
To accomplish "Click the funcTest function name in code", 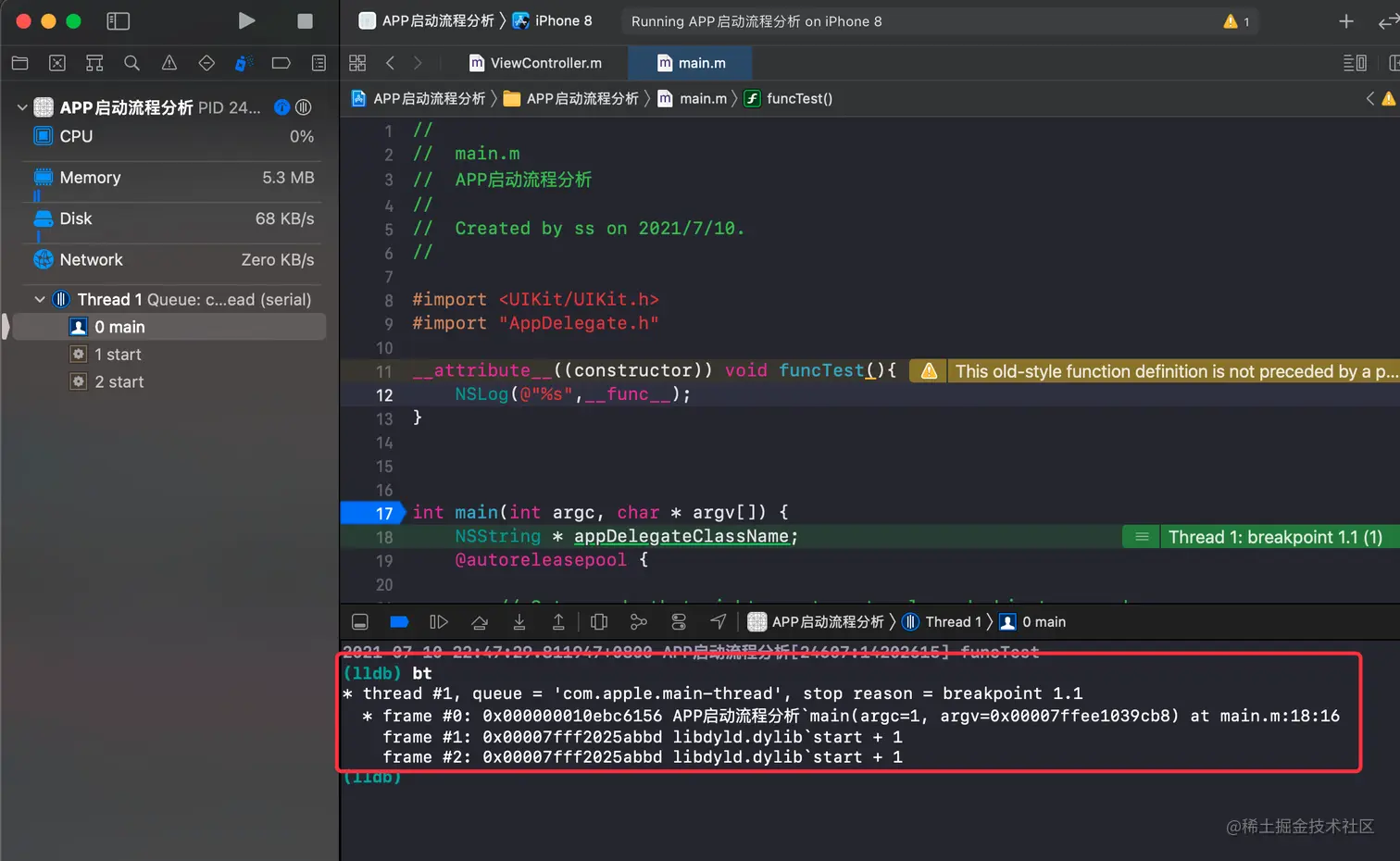I will [x=821, y=370].
